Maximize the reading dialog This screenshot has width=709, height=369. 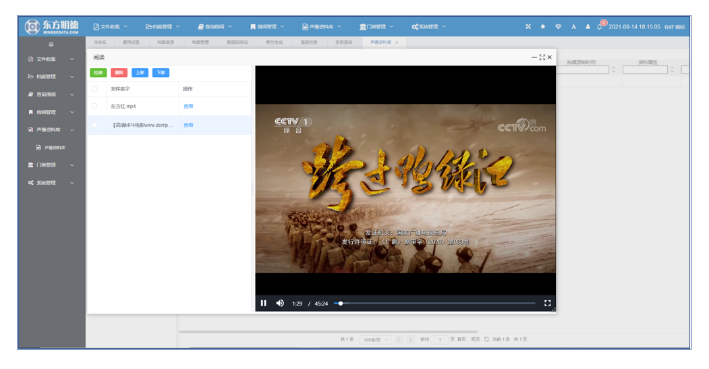(542, 57)
